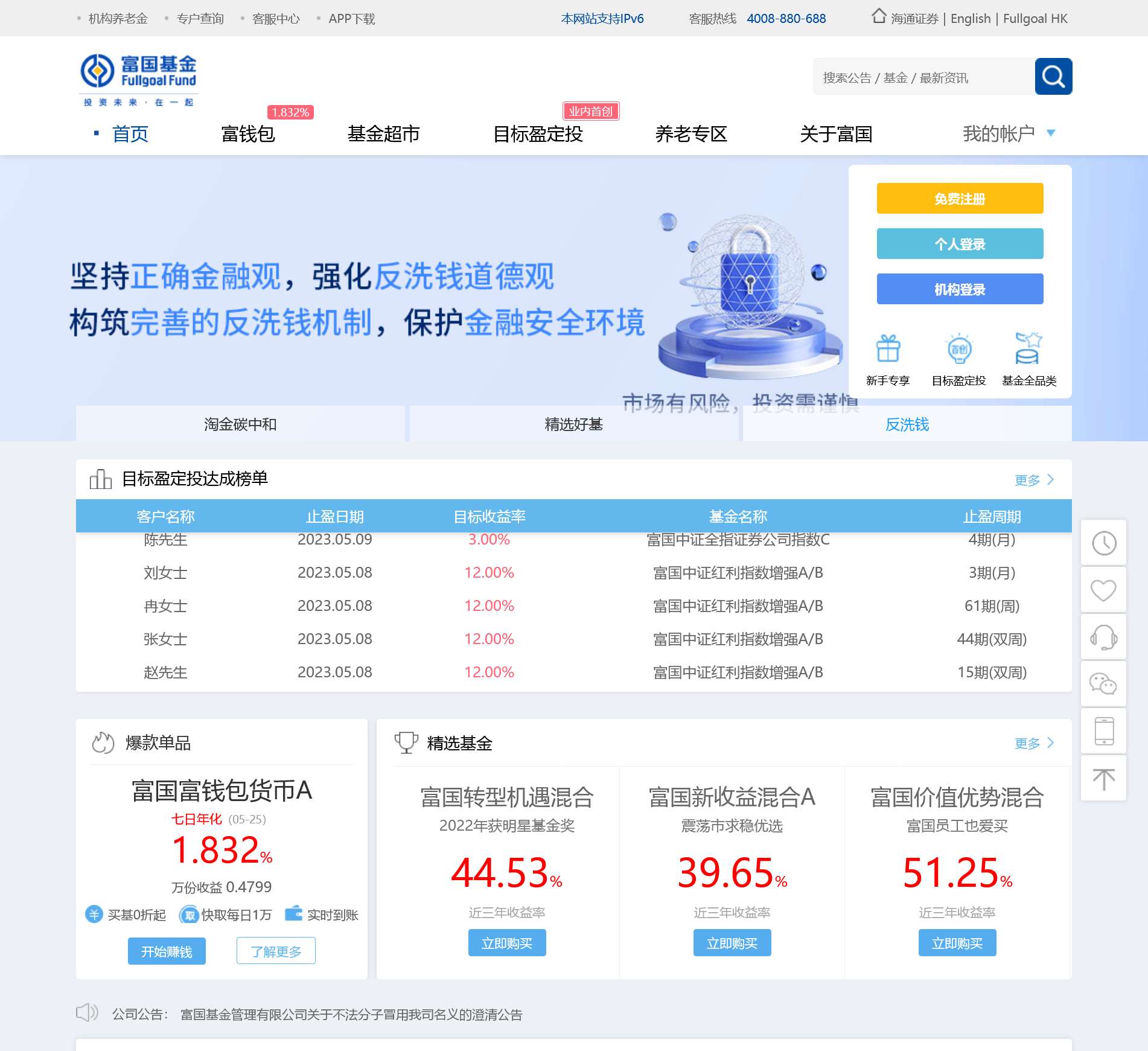The height and width of the screenshot is (1051, 1148).
Task: Click the headset customer service icon
Action: [1103, 637]
